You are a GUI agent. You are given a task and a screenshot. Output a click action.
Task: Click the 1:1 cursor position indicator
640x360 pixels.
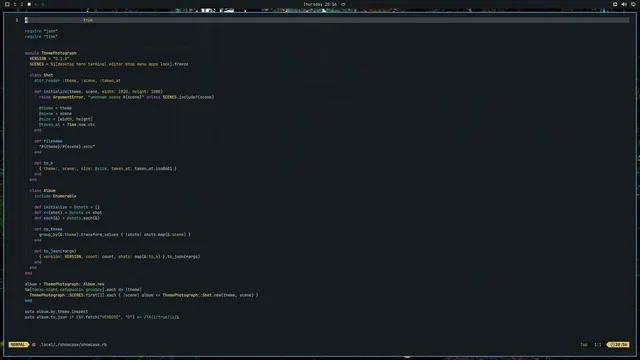tap(598, 344)
